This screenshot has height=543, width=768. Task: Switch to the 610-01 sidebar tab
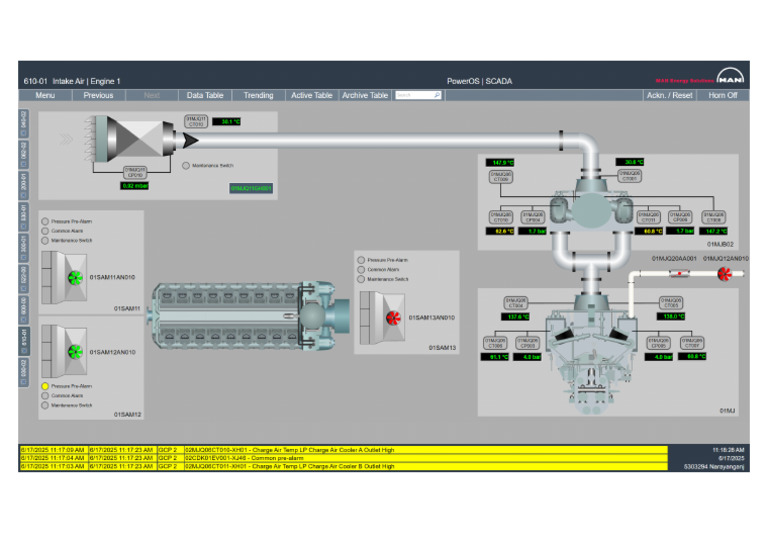coord(24,341)
